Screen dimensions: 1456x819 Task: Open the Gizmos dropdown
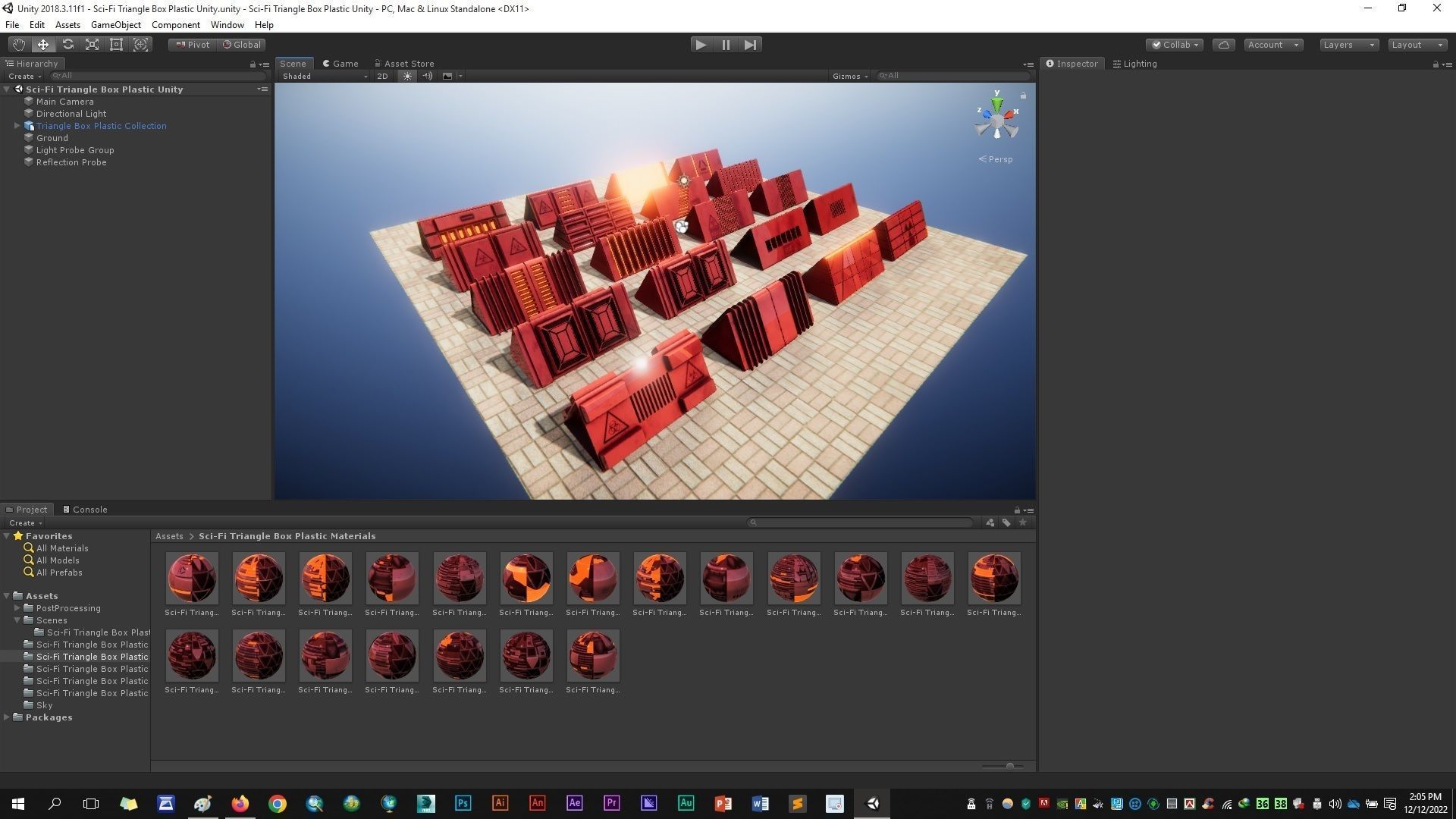(849, 76)
